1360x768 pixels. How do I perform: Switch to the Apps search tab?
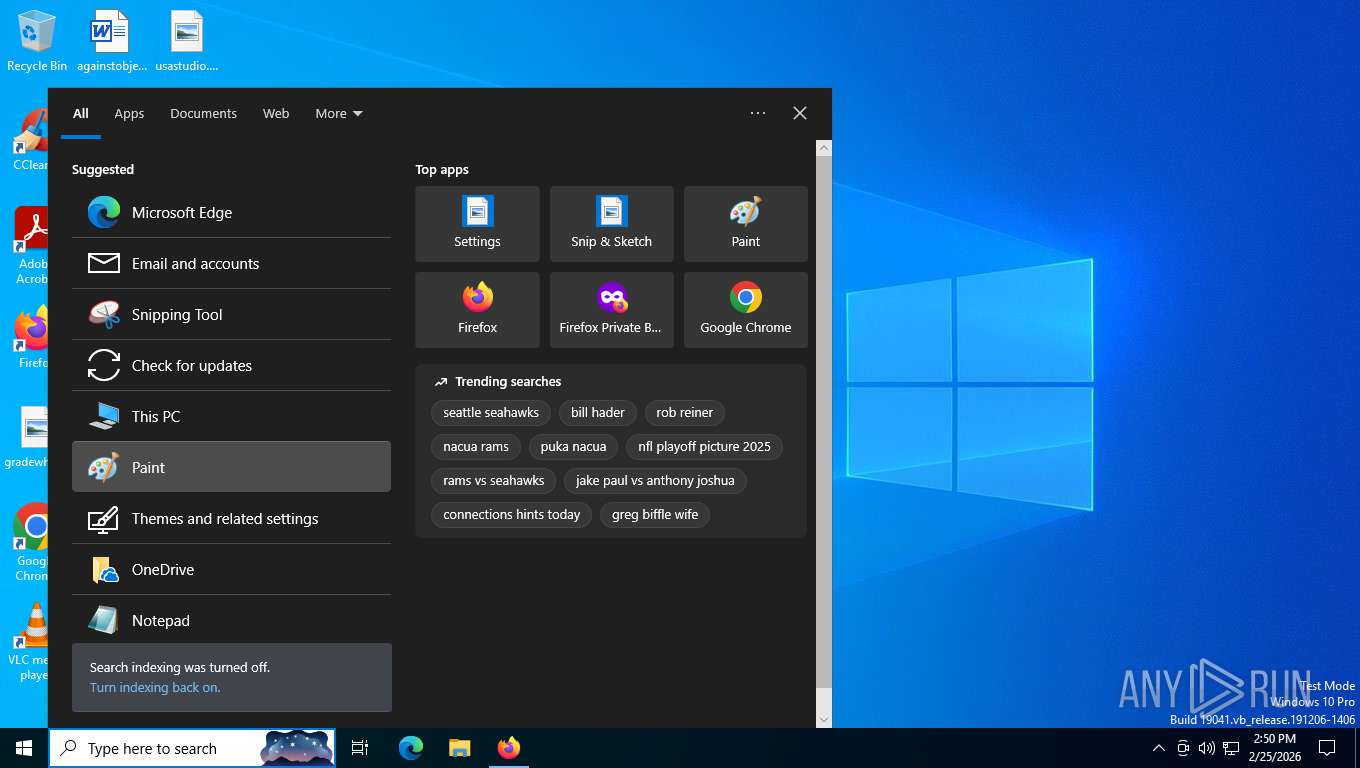[x=129, y=113]
